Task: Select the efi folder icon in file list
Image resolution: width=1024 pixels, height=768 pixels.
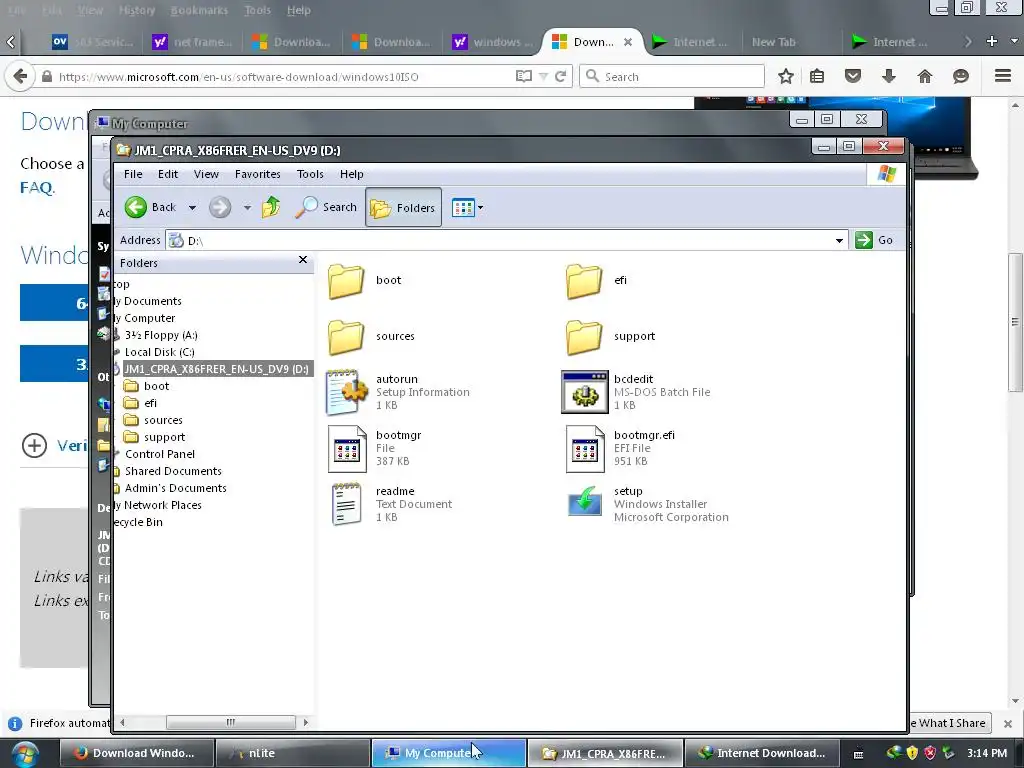Action: pos(583,281)
